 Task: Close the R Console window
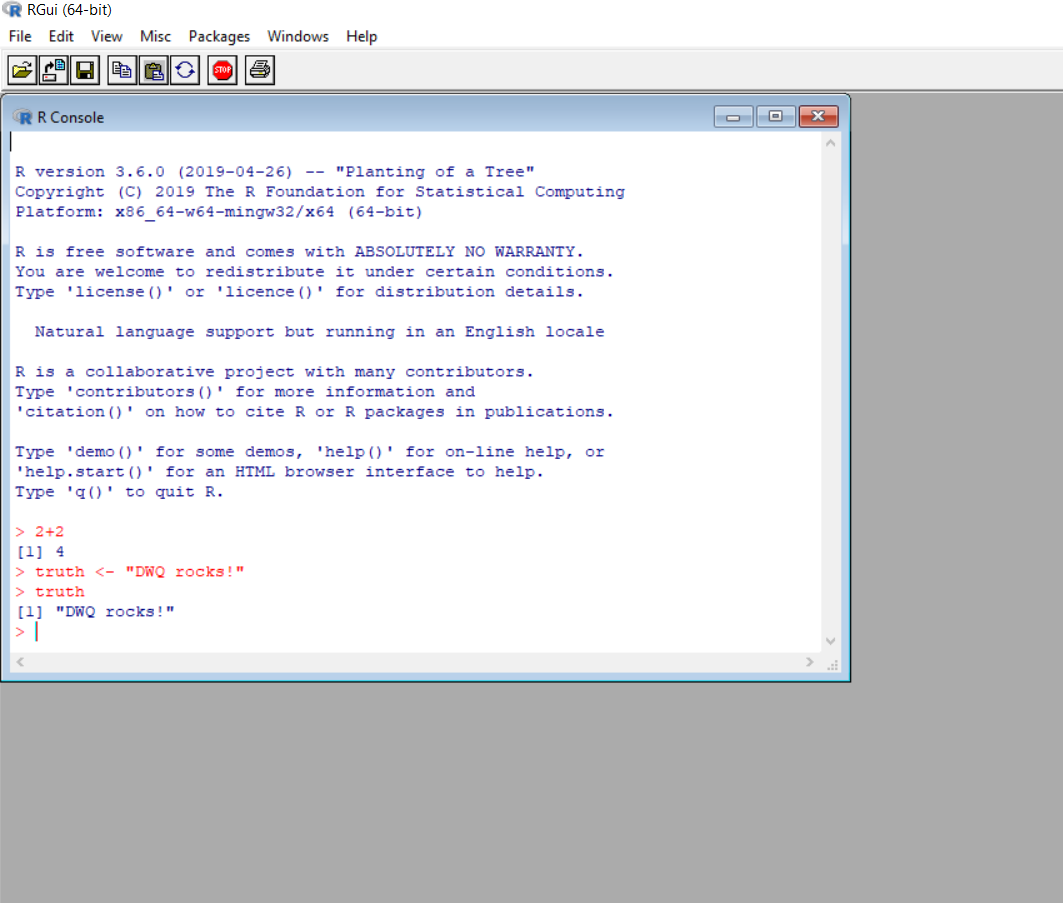point(818,117)
